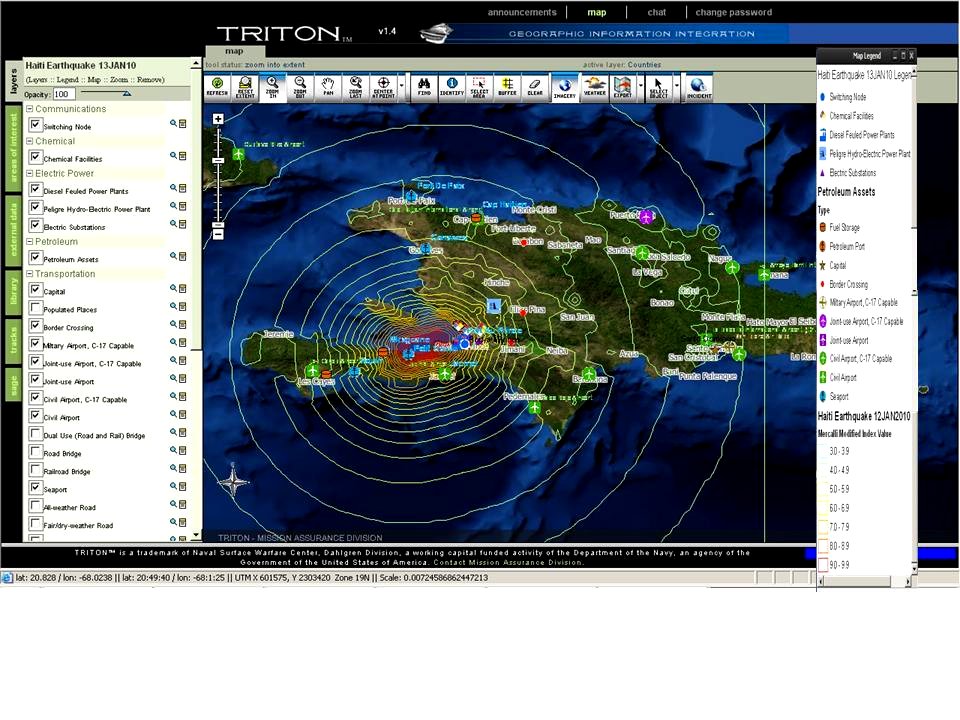This screenshot has width=960, height=720.
Task: Select the Pan hand tool
Action: pos(328,87)
